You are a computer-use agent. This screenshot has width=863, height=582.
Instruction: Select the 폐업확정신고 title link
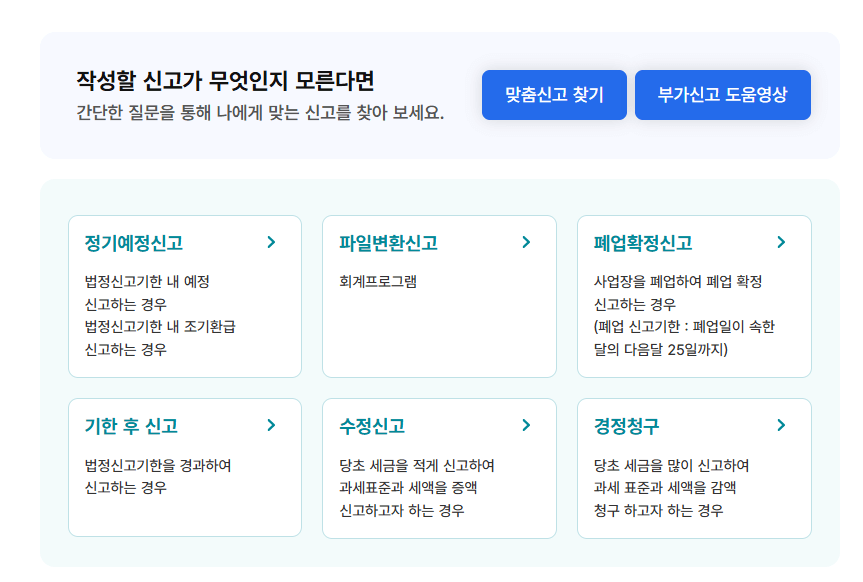click(x=641, y=242)
